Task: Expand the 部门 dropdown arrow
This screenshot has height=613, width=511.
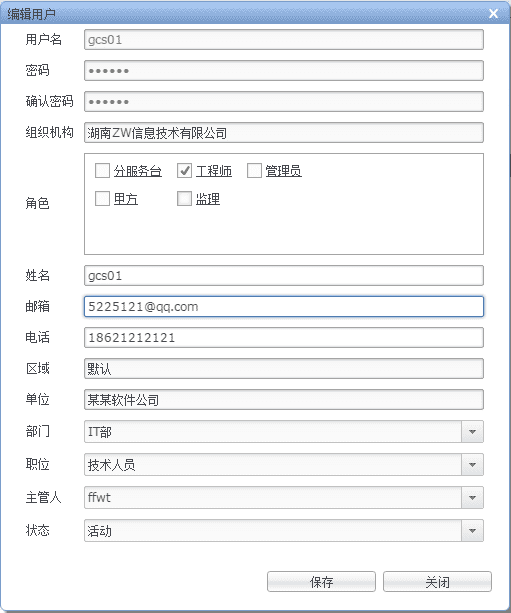Action: [472, 432]
